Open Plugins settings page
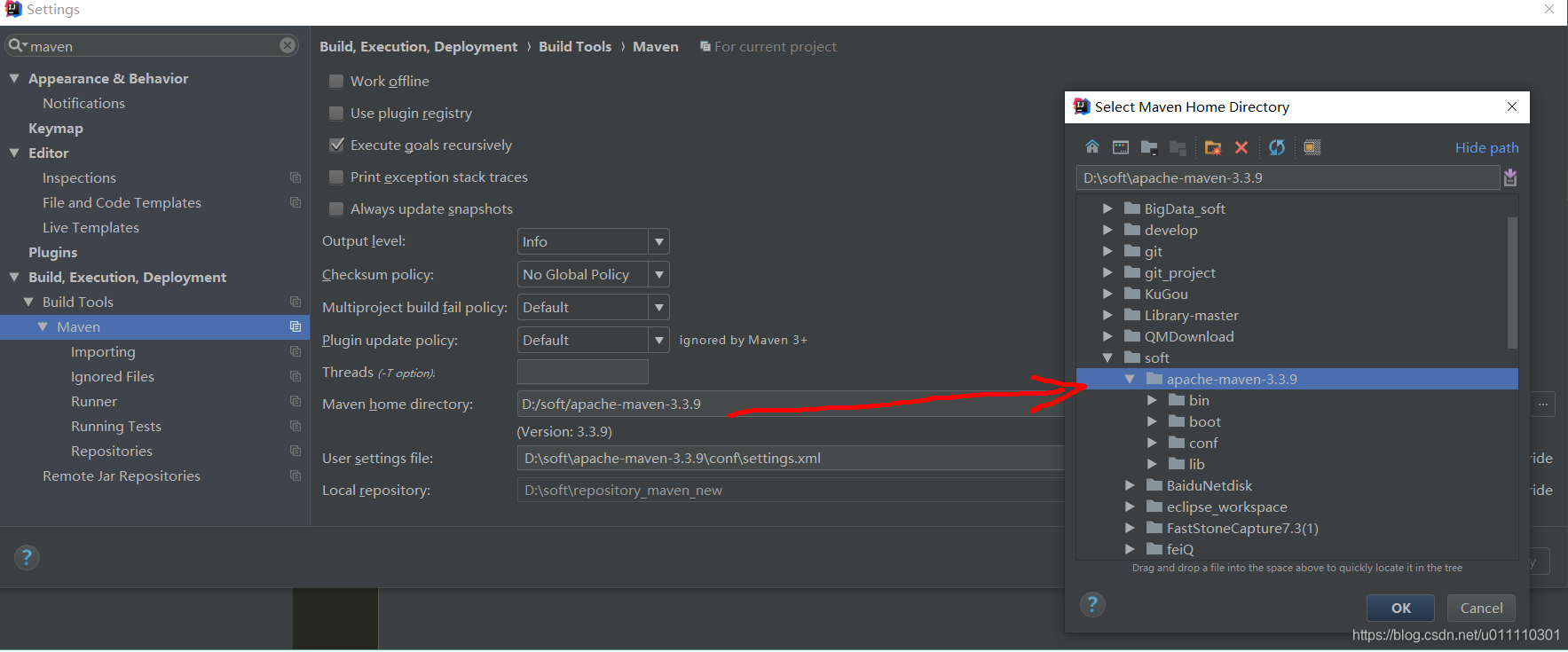 click(x=52, y=252)
